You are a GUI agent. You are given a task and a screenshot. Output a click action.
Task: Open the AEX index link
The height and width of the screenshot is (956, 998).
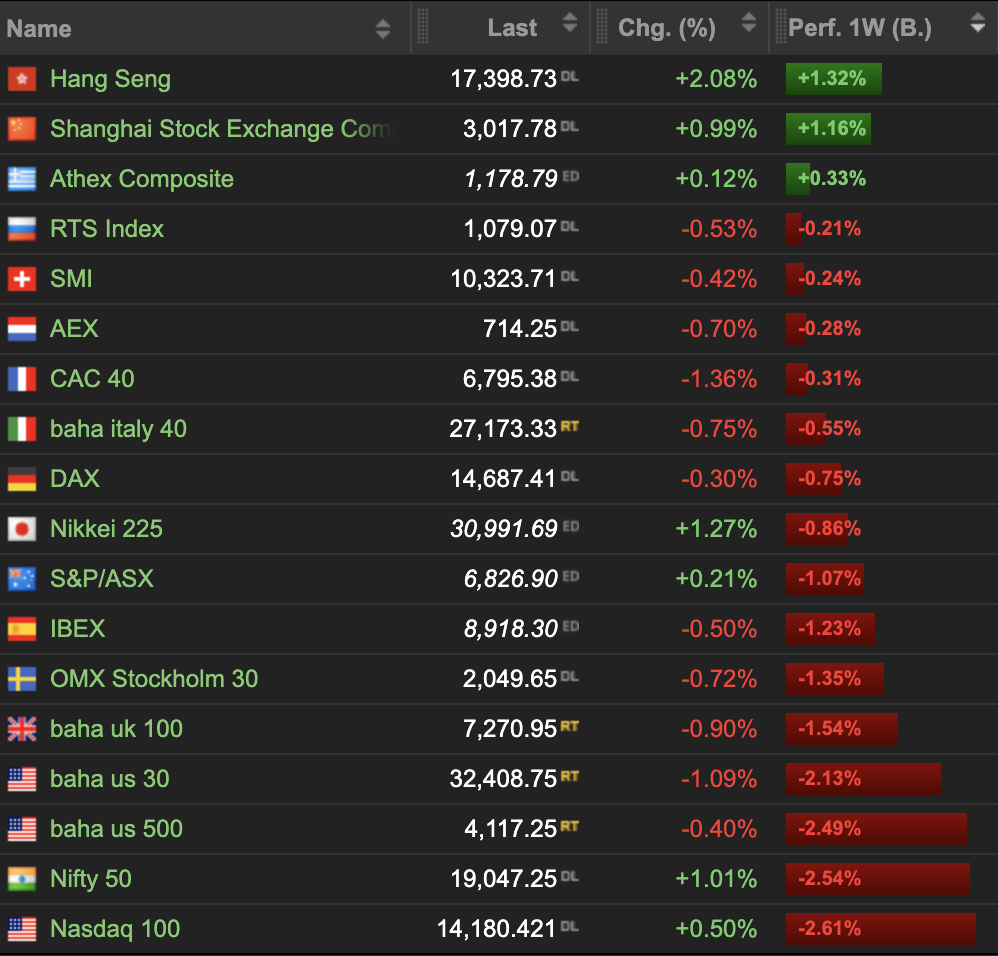click(x=74, y=329)
